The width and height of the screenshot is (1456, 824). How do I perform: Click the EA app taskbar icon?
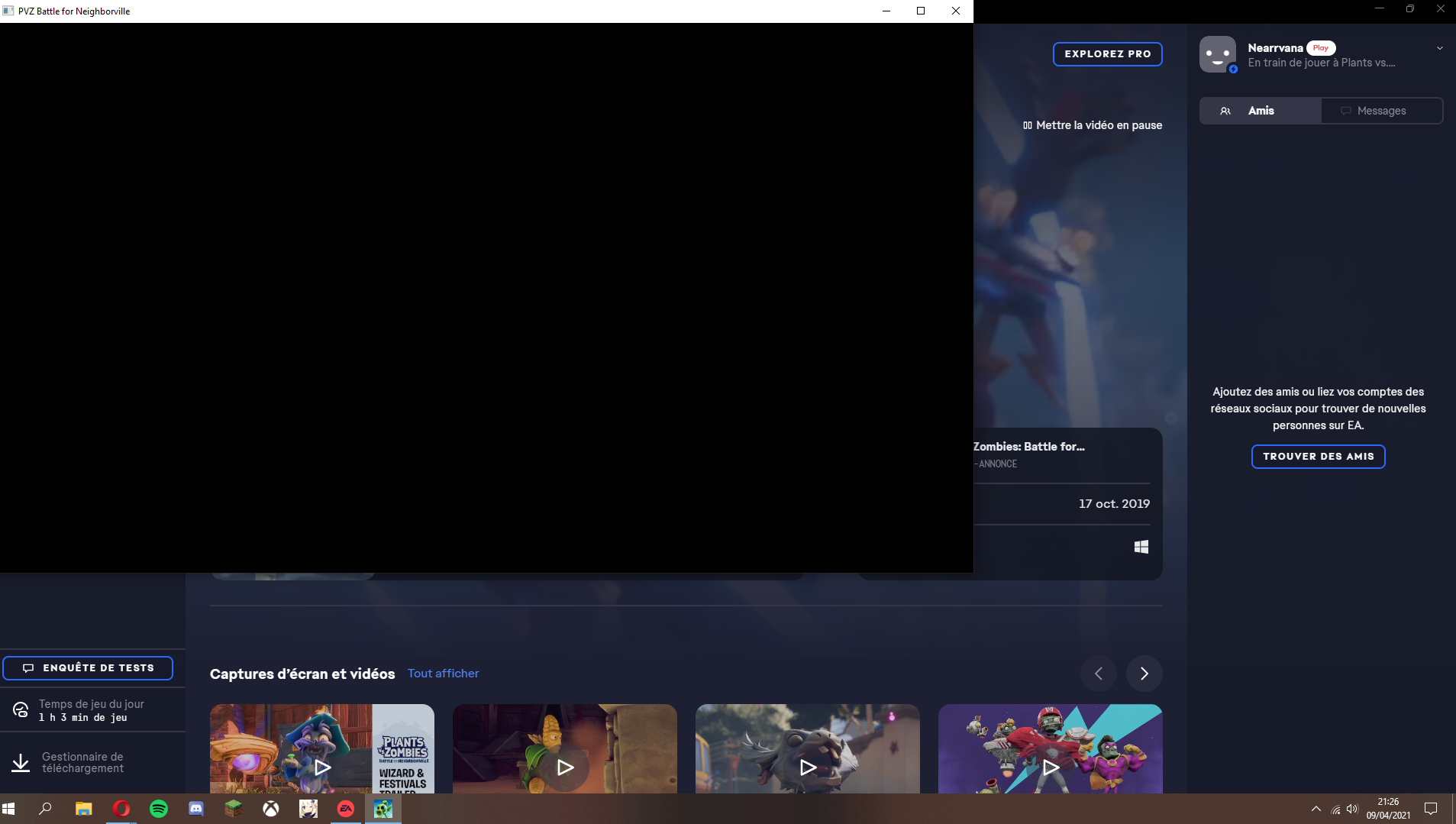point(346,809)
